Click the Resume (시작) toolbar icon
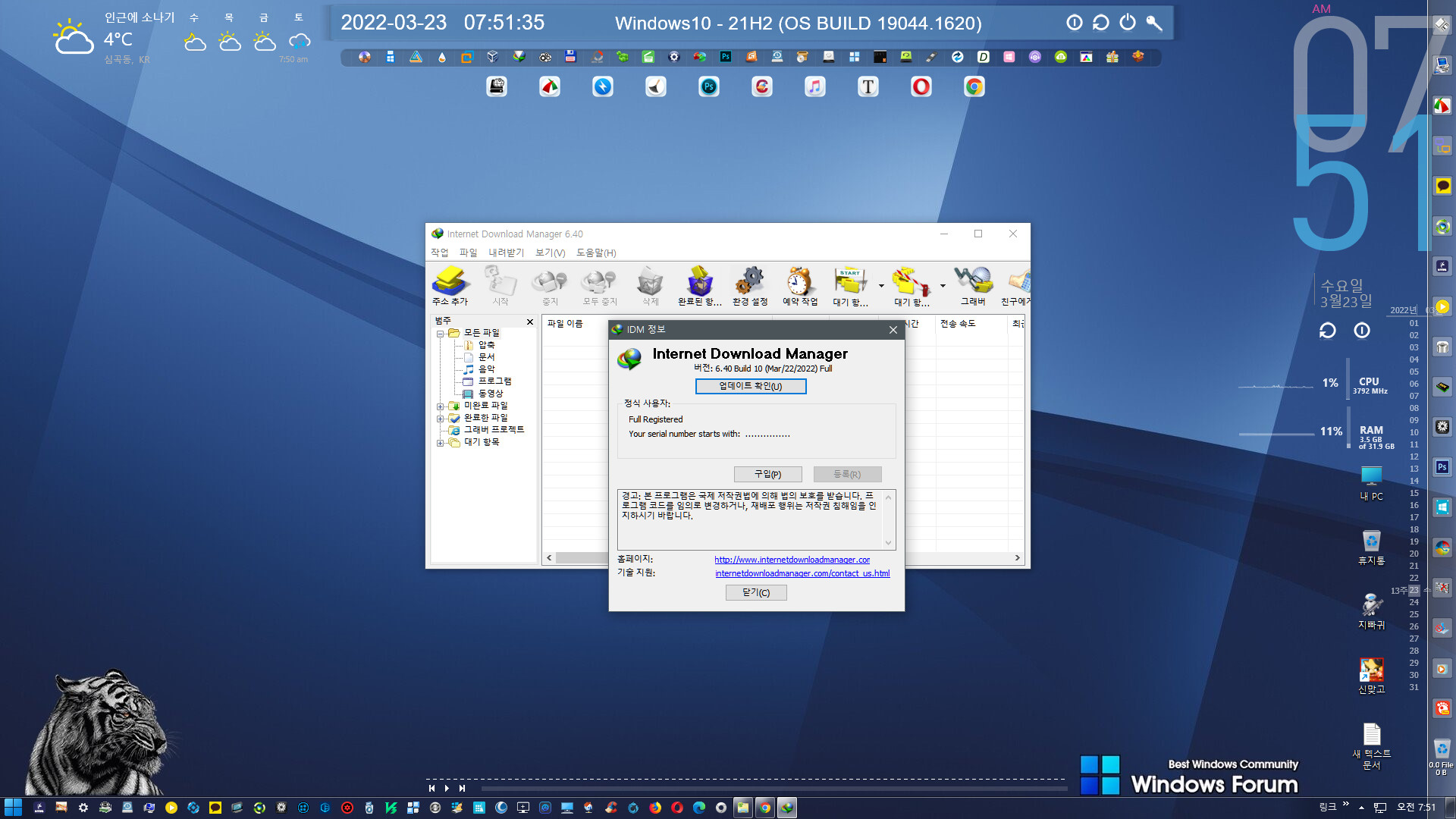 (500, 286)
